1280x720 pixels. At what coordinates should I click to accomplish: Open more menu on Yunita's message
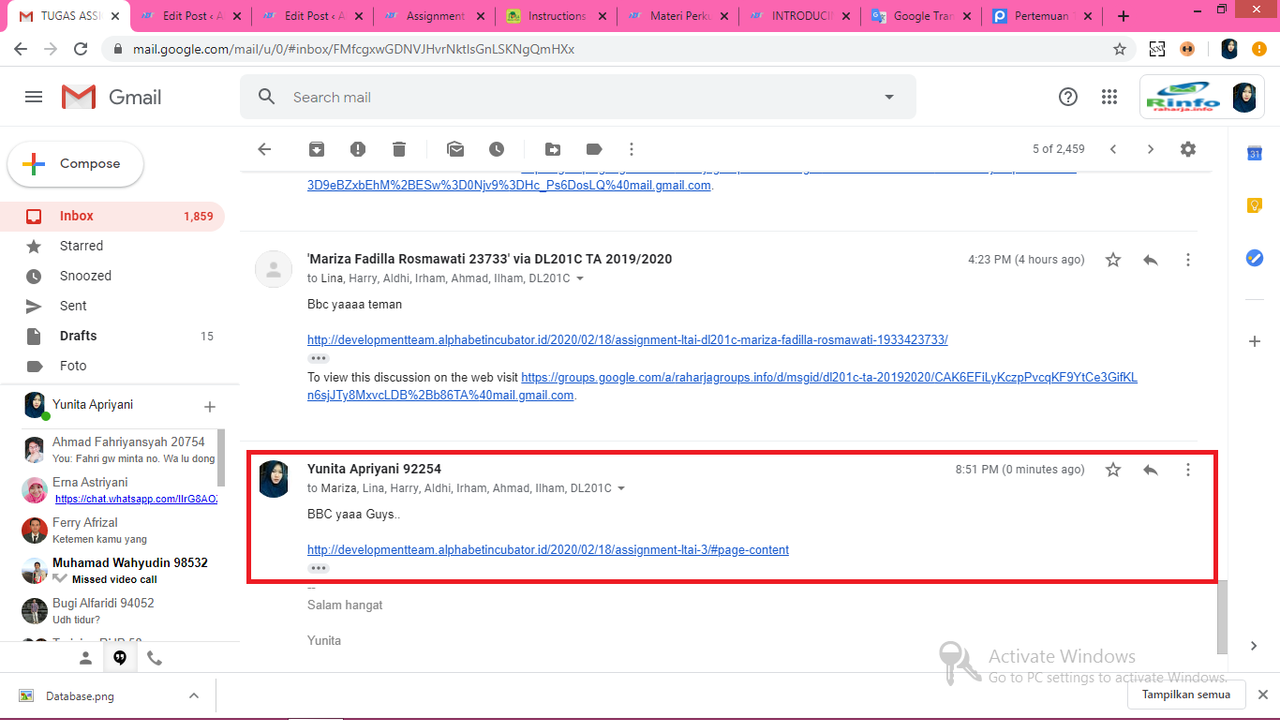[1188, 470]
